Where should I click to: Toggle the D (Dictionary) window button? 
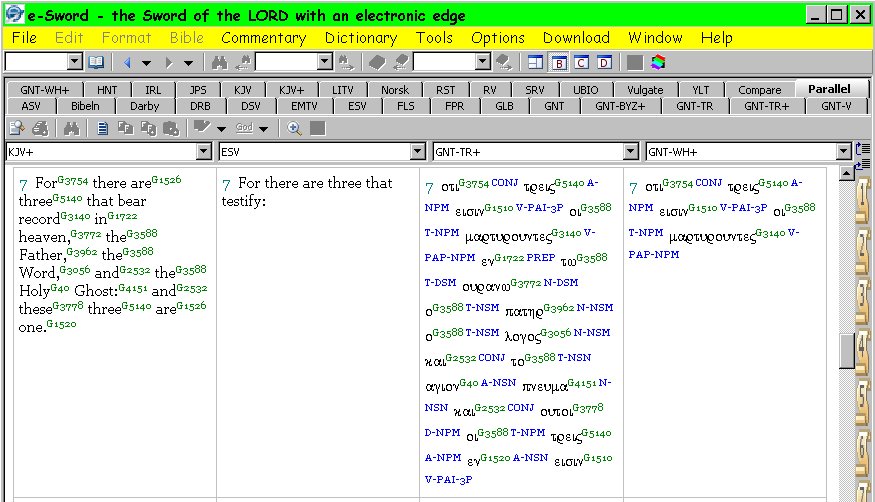604,62
